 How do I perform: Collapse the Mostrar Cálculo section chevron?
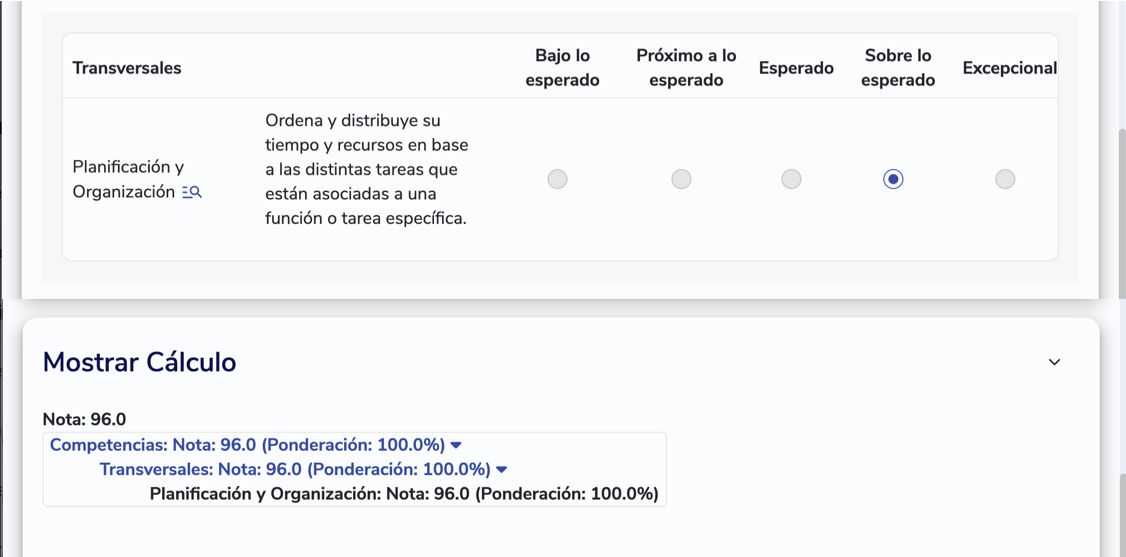(x=1054, y=362)
